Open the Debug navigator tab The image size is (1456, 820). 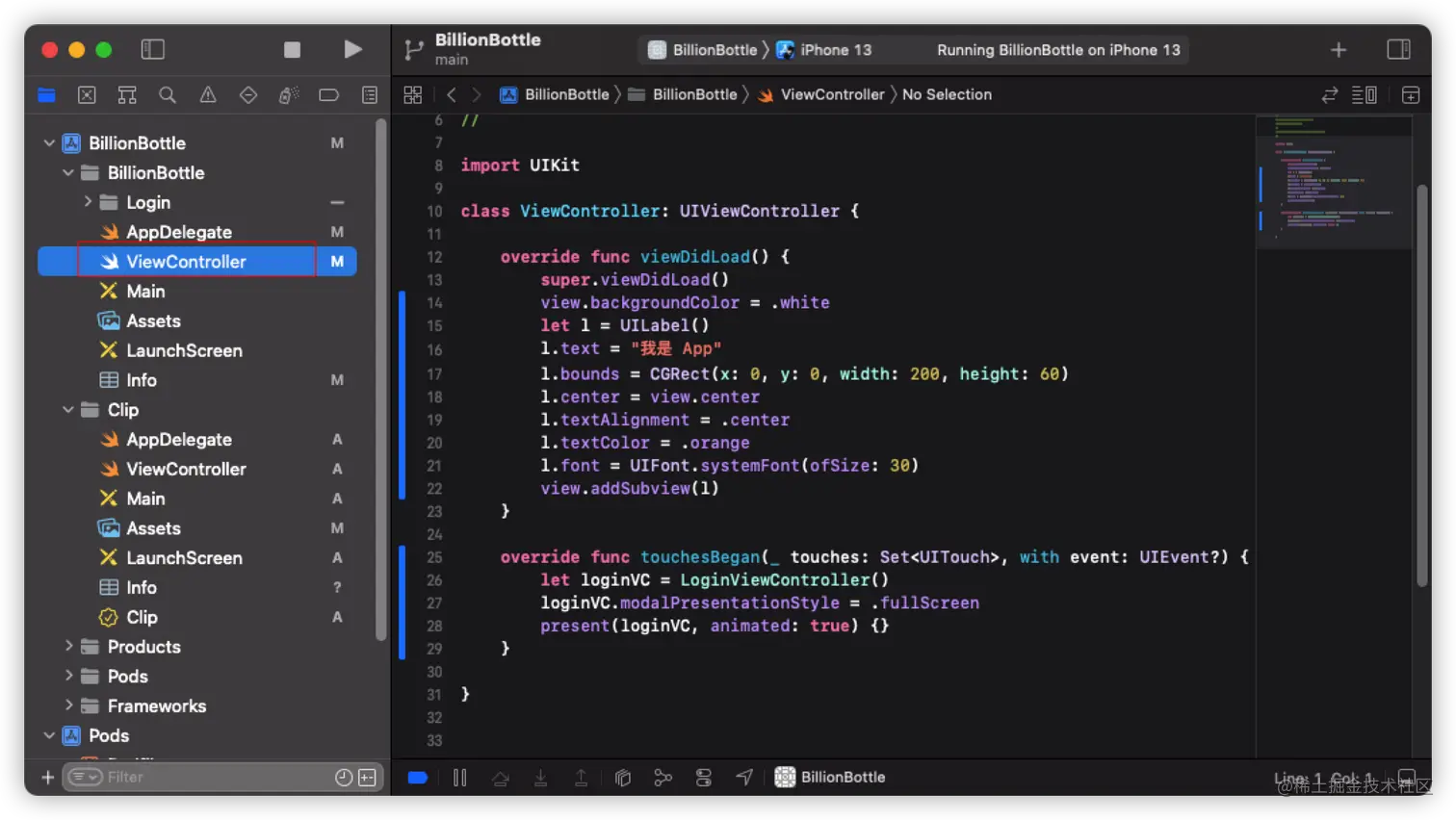click(x=289, y=94)
